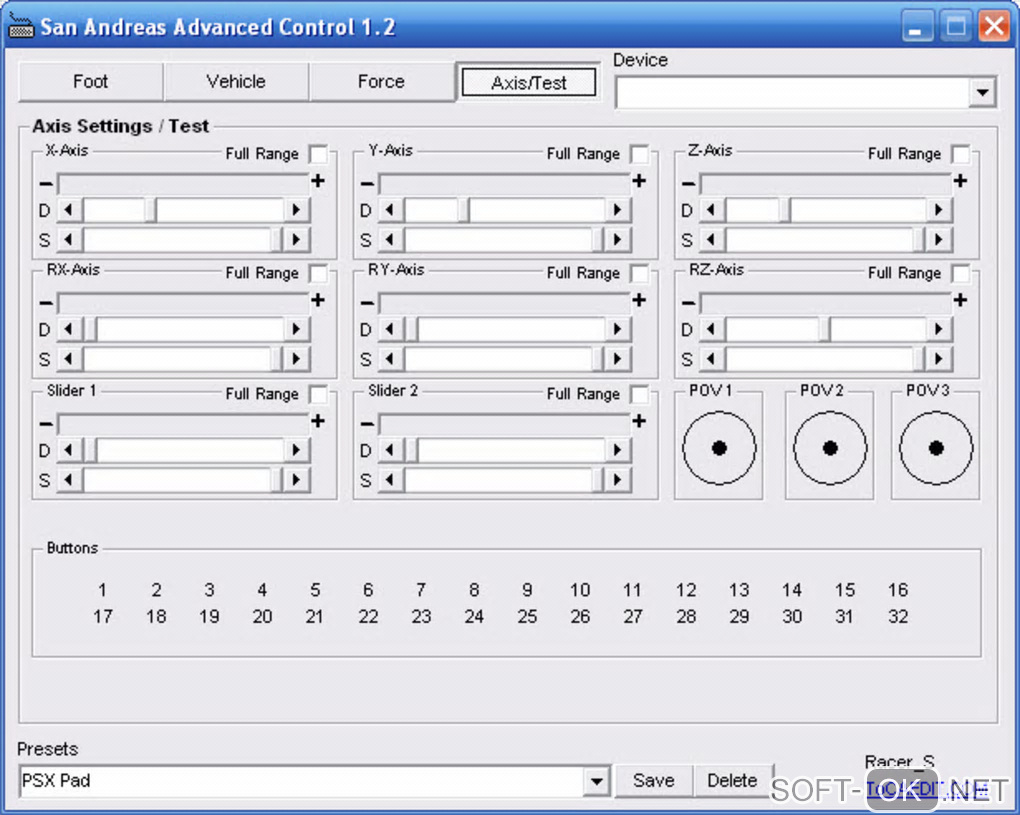The height and width of the screenshot is (815, 1020).
Task: Open the Vehicle tab
Action: (236, 82)
